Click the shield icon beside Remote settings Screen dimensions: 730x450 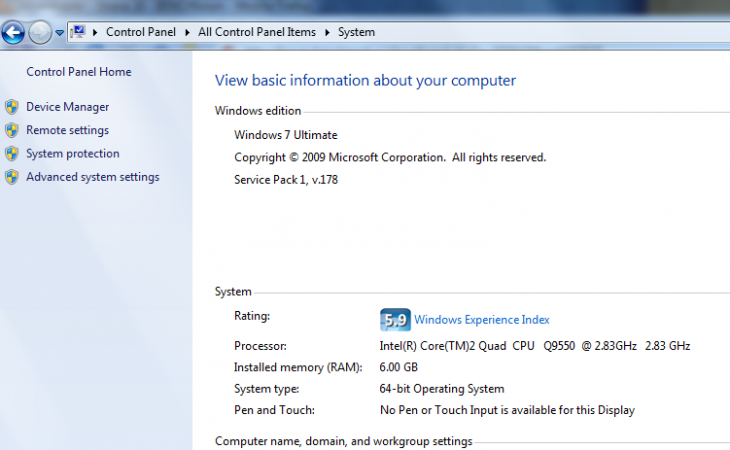click(12, 130)
